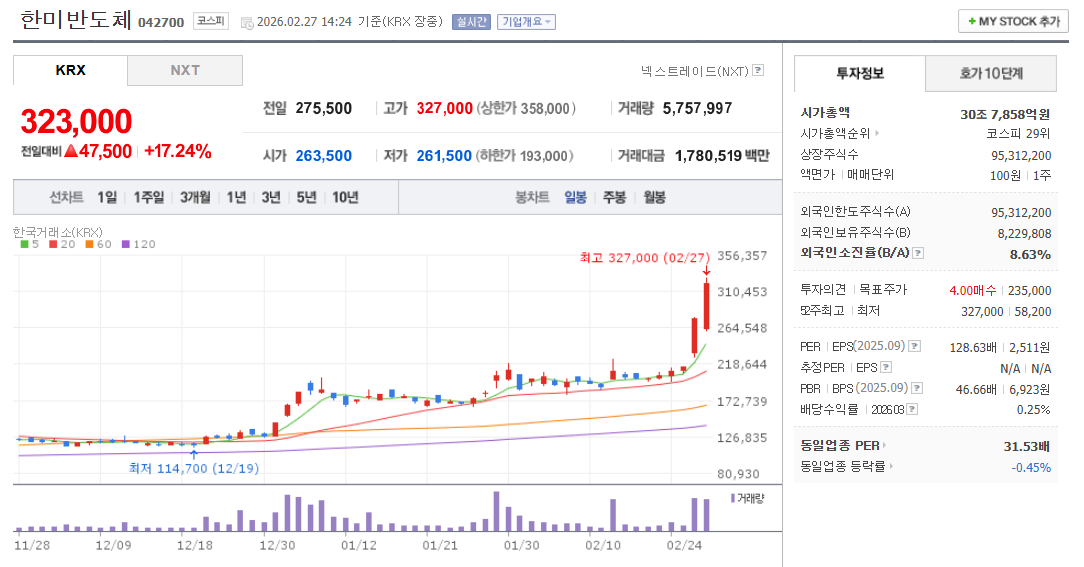Click the MY STOCK 추가 button
Image resolution: width=1084 pixels, height=567 pixels.
[x=1013, y=21]
